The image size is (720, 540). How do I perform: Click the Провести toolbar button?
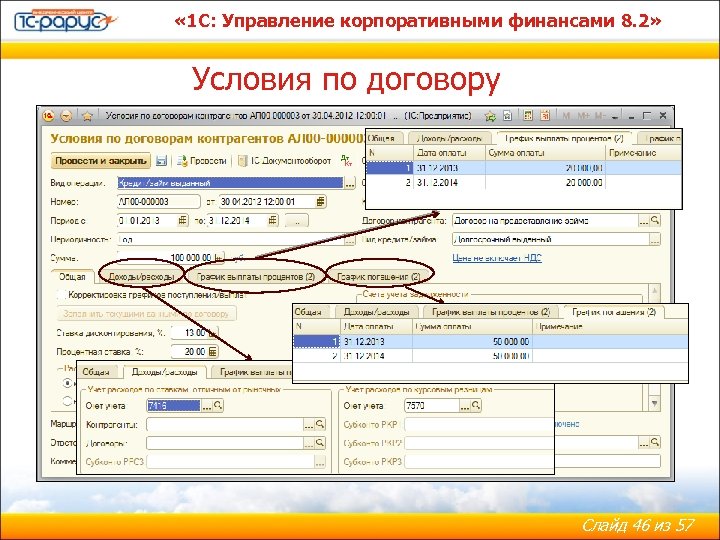coord(202,161)
